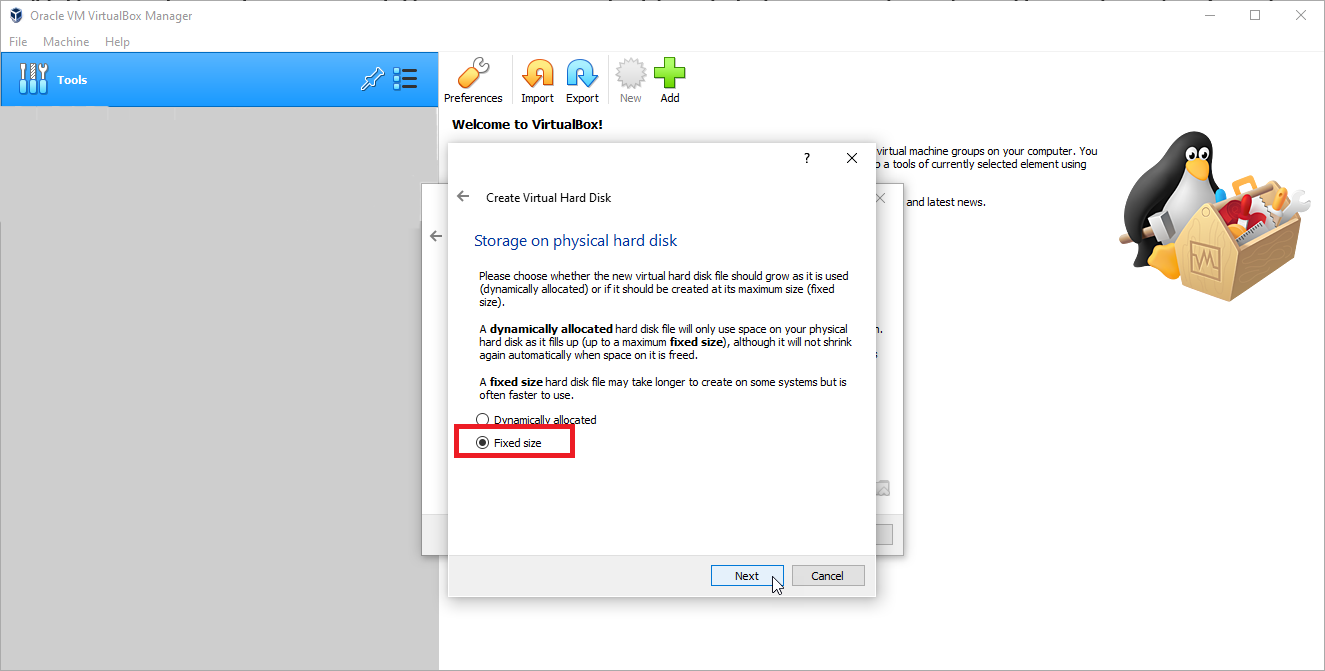
Task: Click the "Create Virtual Hard Disk" dialog title
Action: pos(548,198)
